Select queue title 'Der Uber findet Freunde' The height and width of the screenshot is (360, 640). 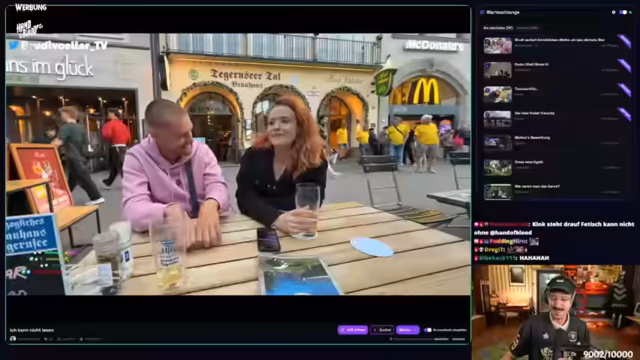coord(534,113)
